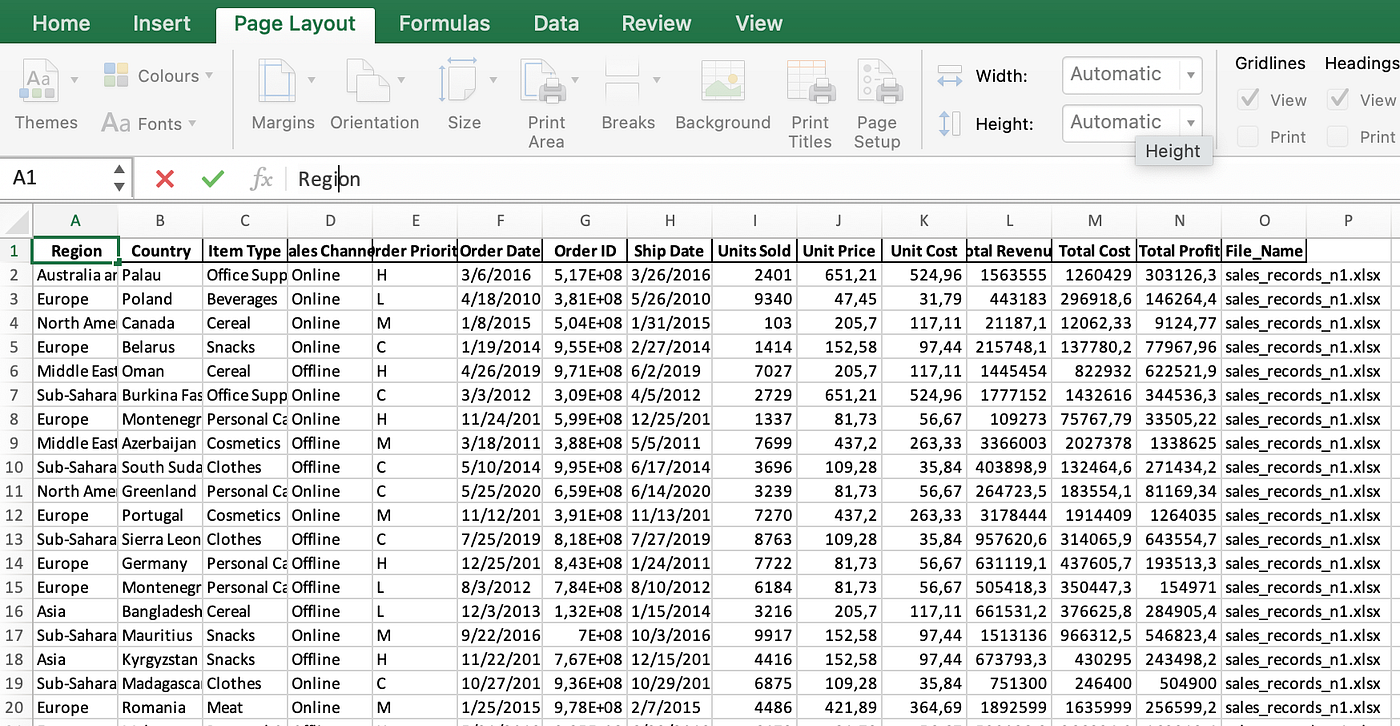Open the Review ribbon tab
The width and height of the screenshot is (1400, 726).
[x=656, y=22]
